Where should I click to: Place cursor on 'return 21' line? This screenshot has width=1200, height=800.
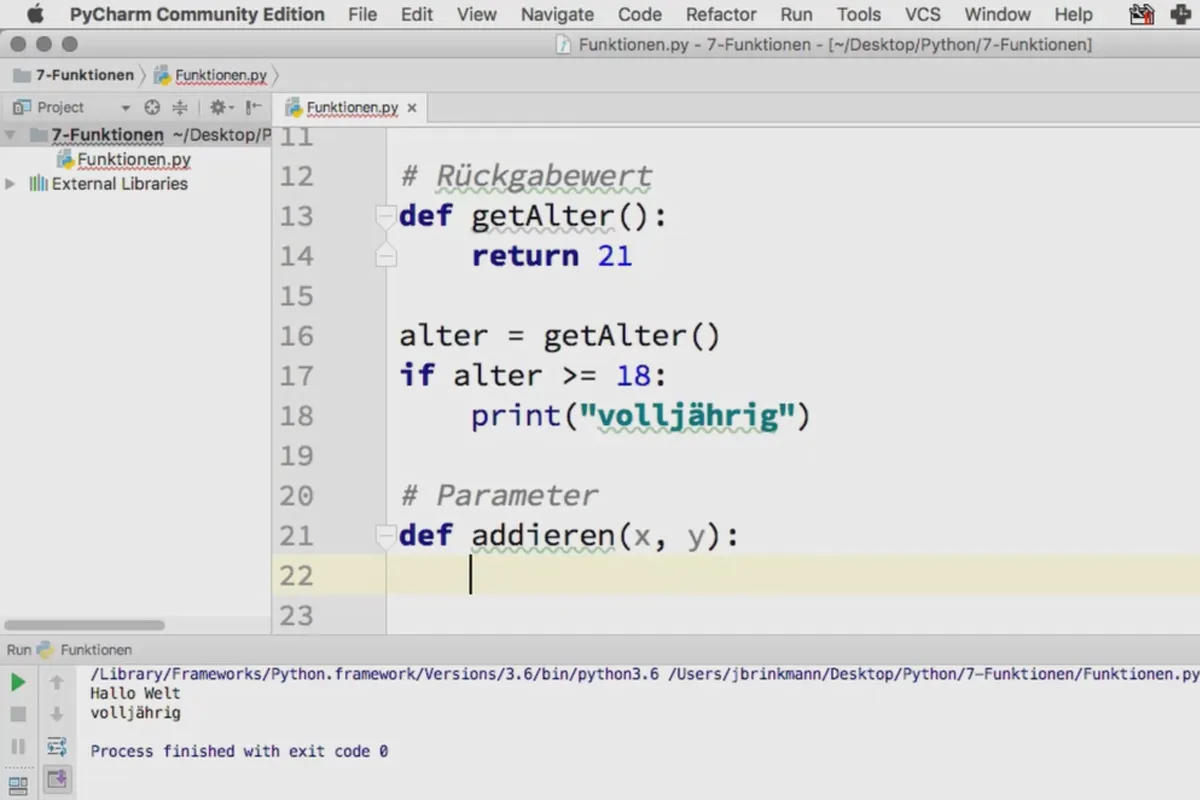[552, 256]
